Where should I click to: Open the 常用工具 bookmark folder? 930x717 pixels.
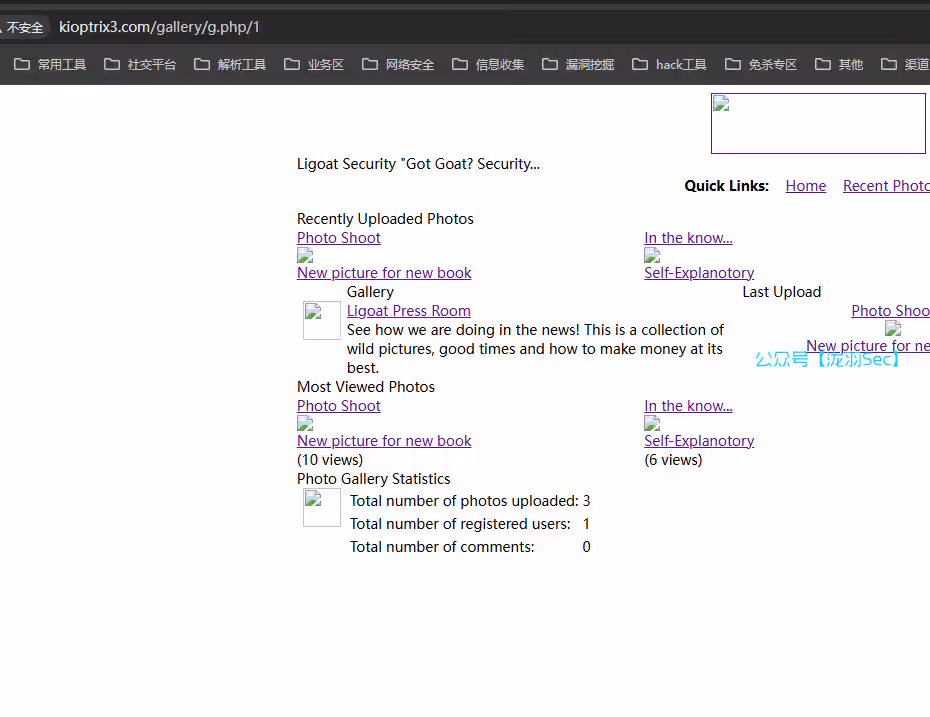click(x=51, y=65)
